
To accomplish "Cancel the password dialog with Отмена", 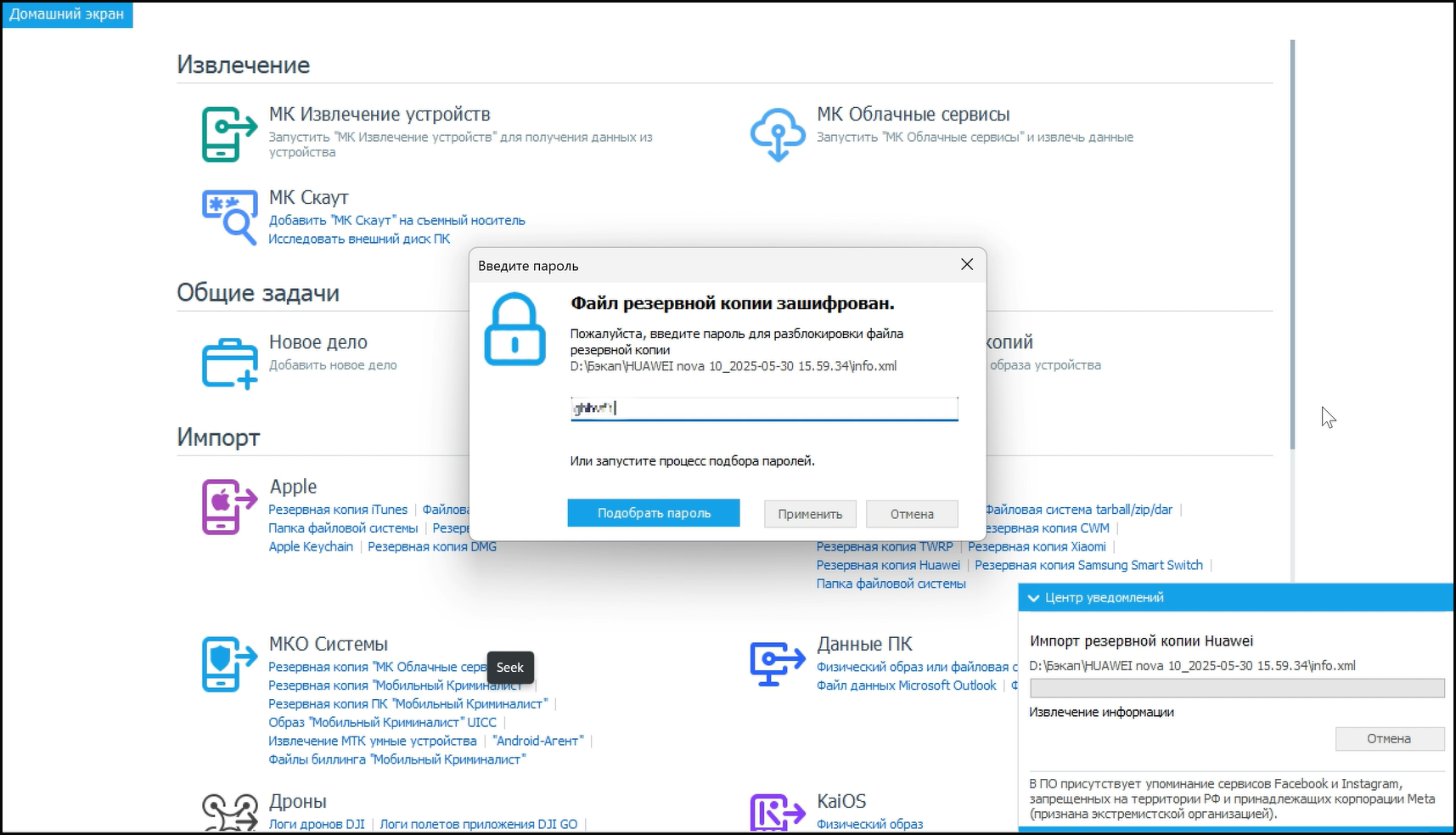I will (912, 514).
